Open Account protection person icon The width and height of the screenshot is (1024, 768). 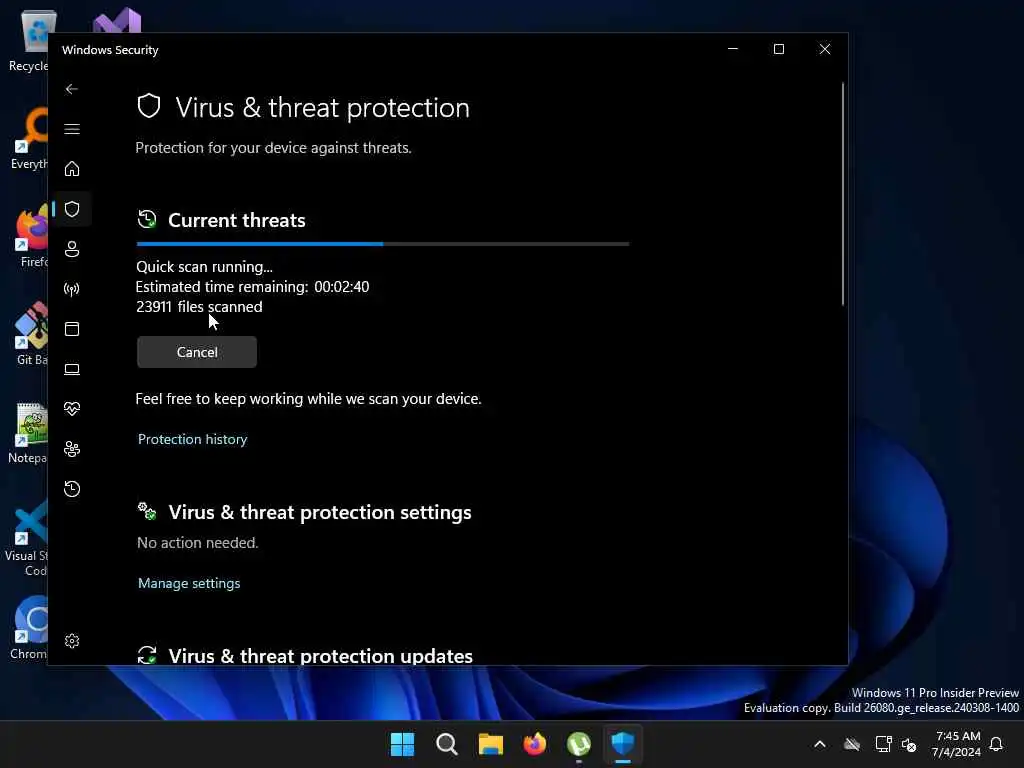pyautogui.click(x=72, y=249)
